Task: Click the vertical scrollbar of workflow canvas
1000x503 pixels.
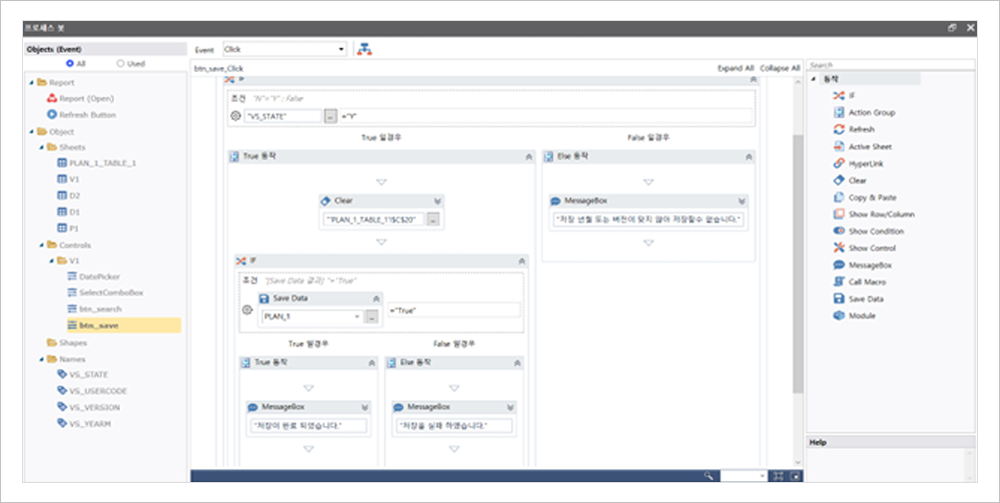Action: [797, 260]
